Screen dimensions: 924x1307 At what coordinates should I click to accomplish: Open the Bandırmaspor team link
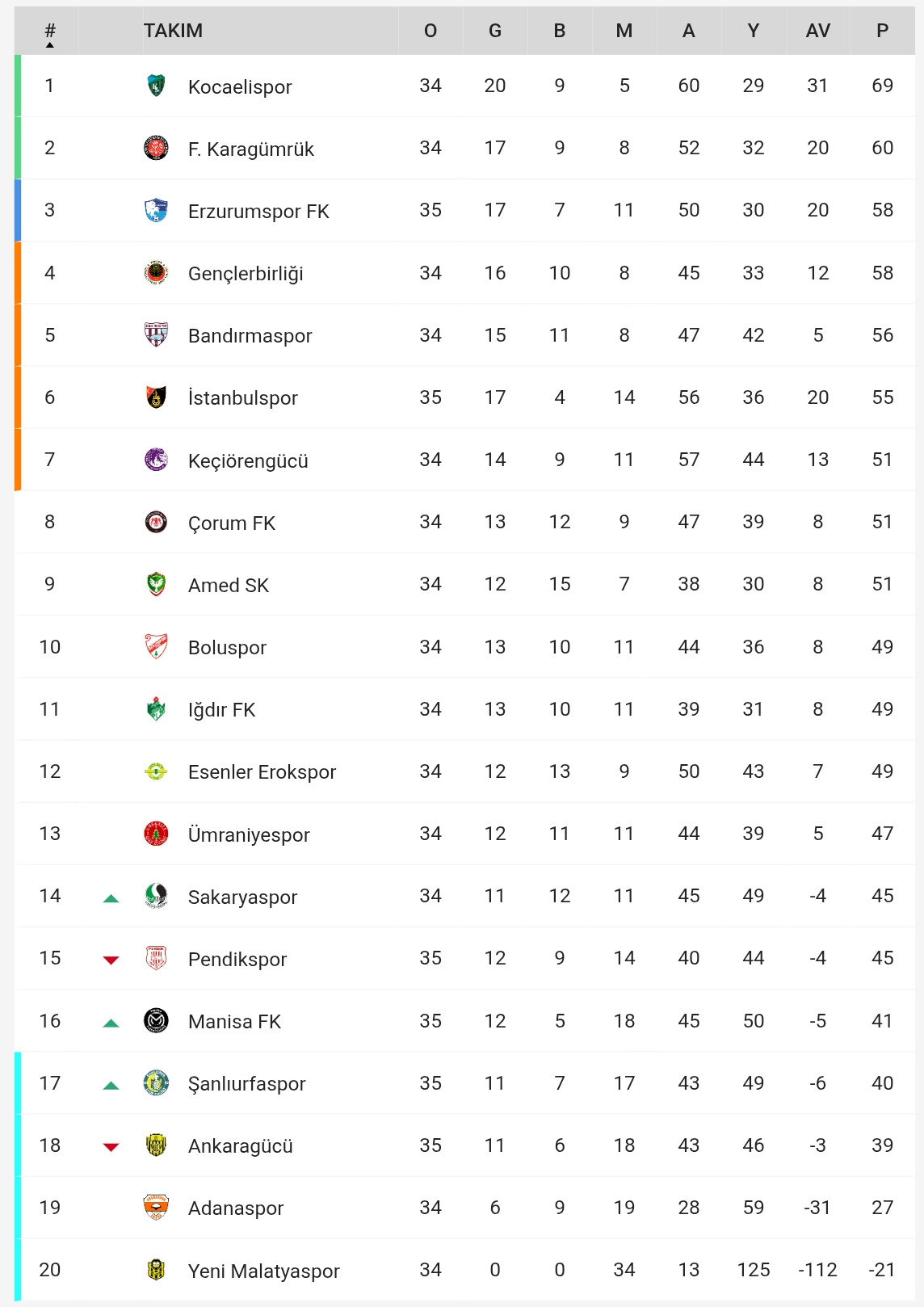(x=250, y=336)
